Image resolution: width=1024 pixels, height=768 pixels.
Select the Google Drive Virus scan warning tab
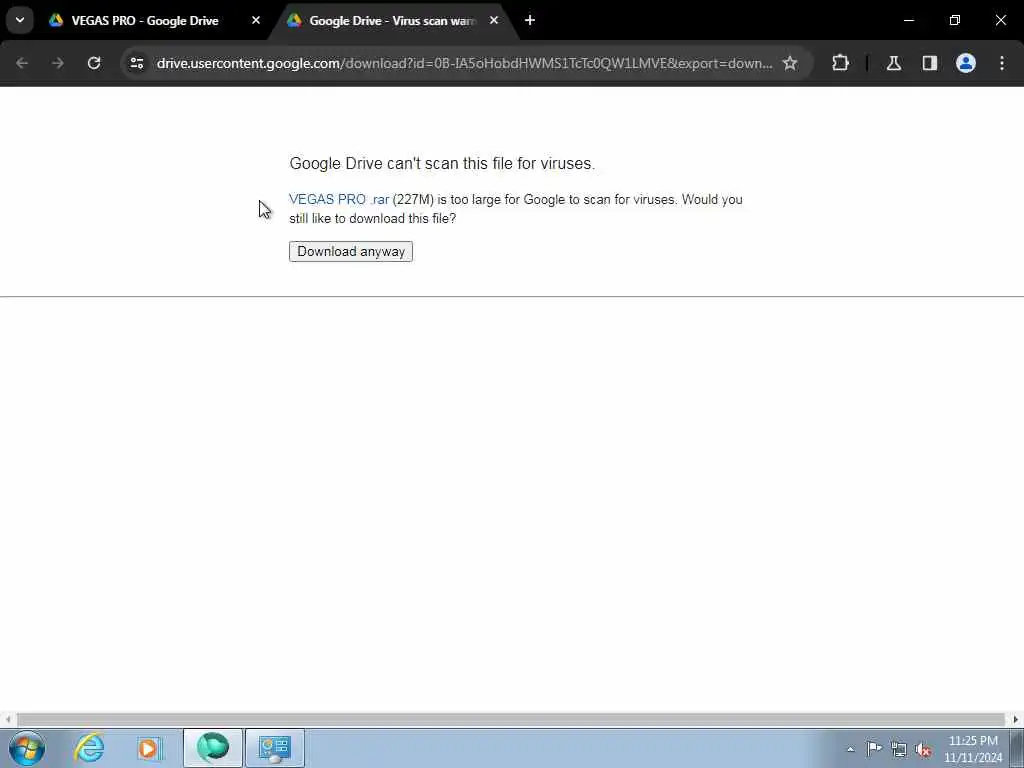(392, 20)
